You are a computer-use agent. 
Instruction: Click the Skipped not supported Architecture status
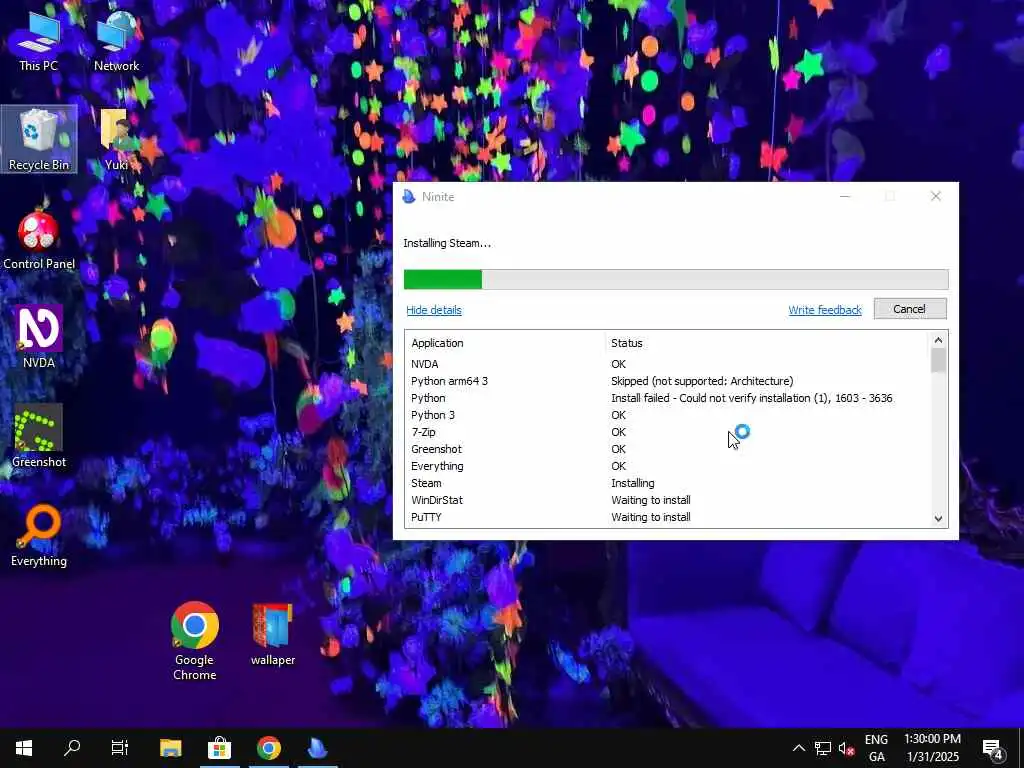[702, 381]
